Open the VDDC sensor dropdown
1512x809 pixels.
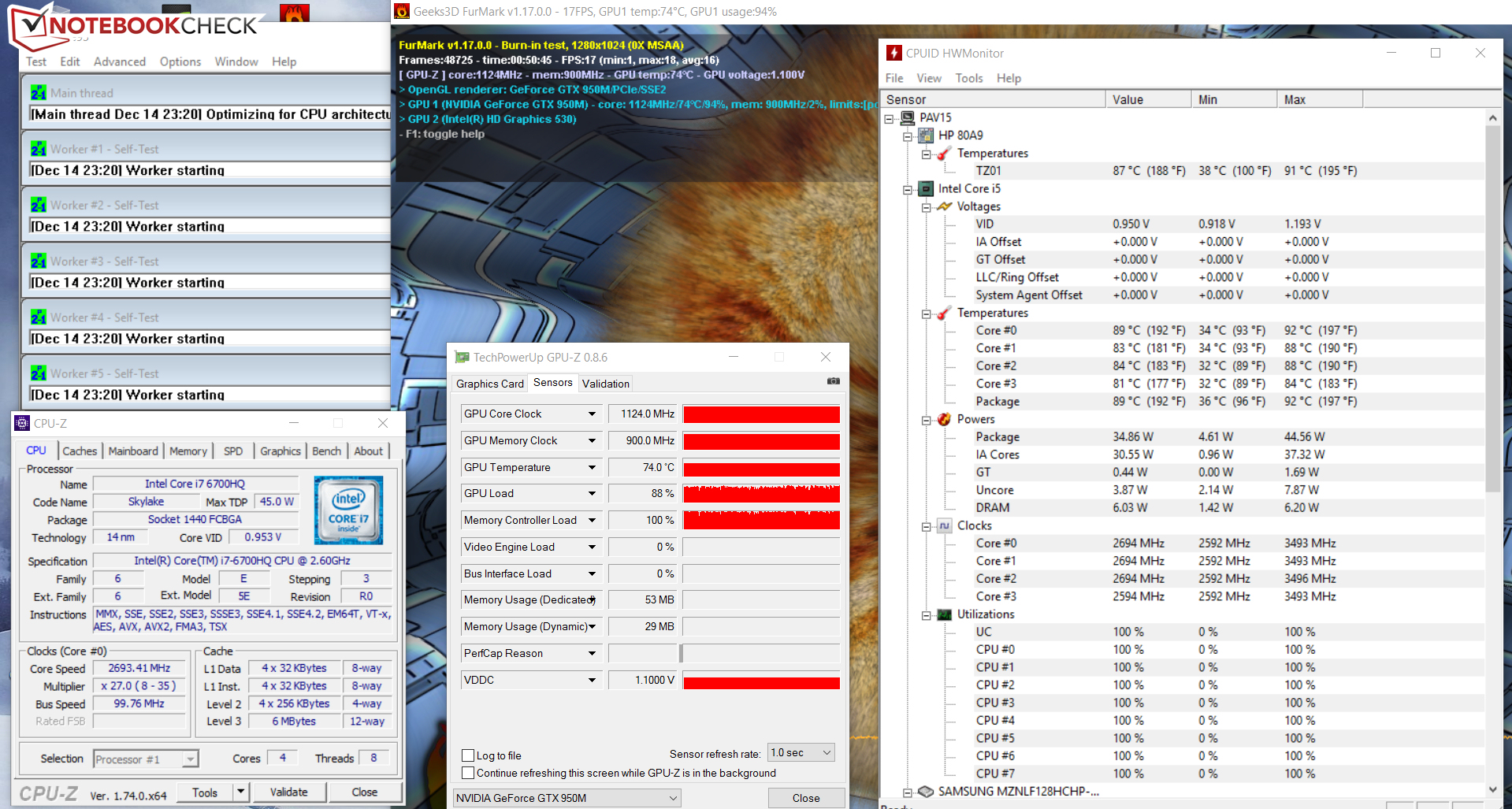point(592,681)
